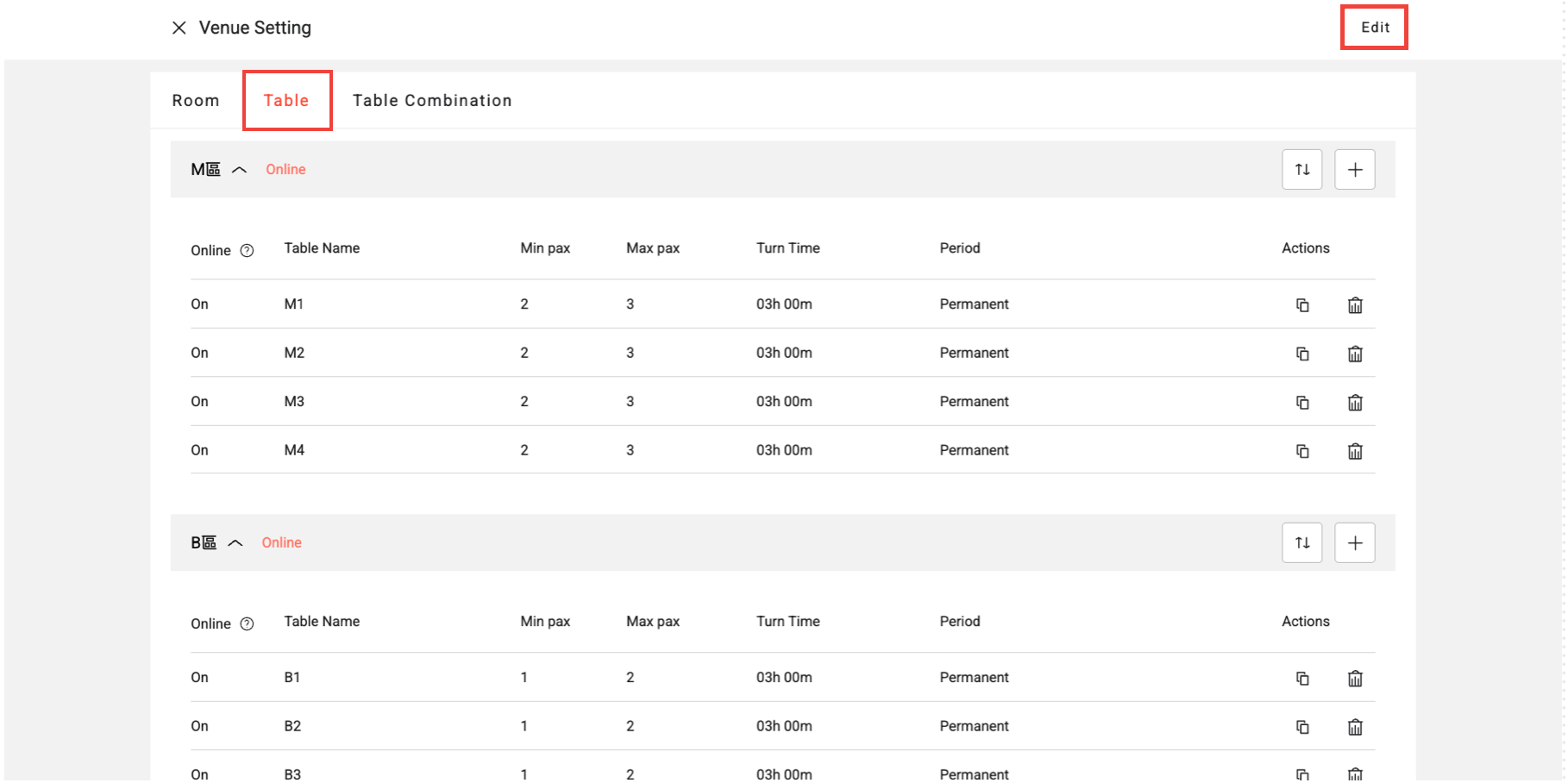Image resolution: width=1568 pixels, height=783 pixels.
Task: Add a new table to B room
Action: point(1354,543)
